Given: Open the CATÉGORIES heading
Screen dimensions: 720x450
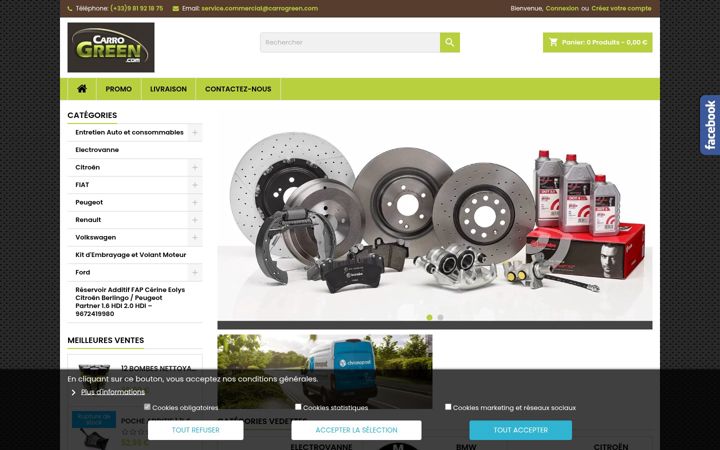Looking at the screenshot, I should pyautogui.click(x=92, y=115).
